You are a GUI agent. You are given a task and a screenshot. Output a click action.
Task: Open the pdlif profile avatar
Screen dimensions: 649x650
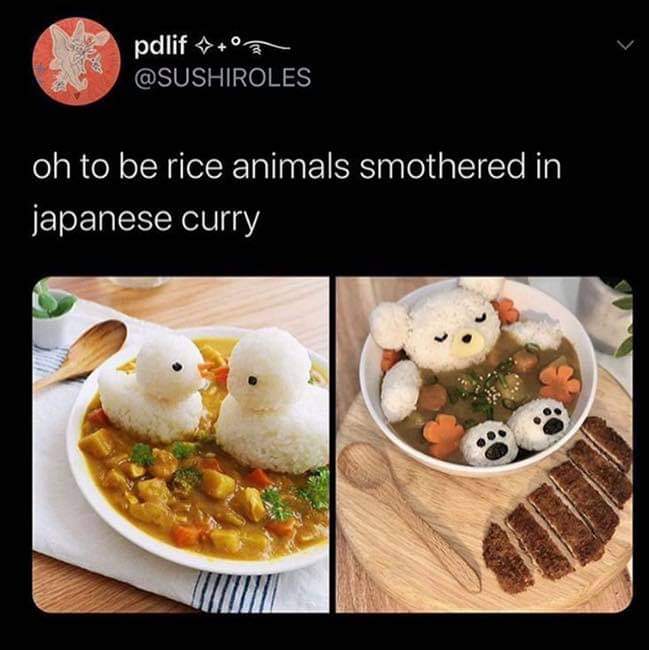(77, 61)
